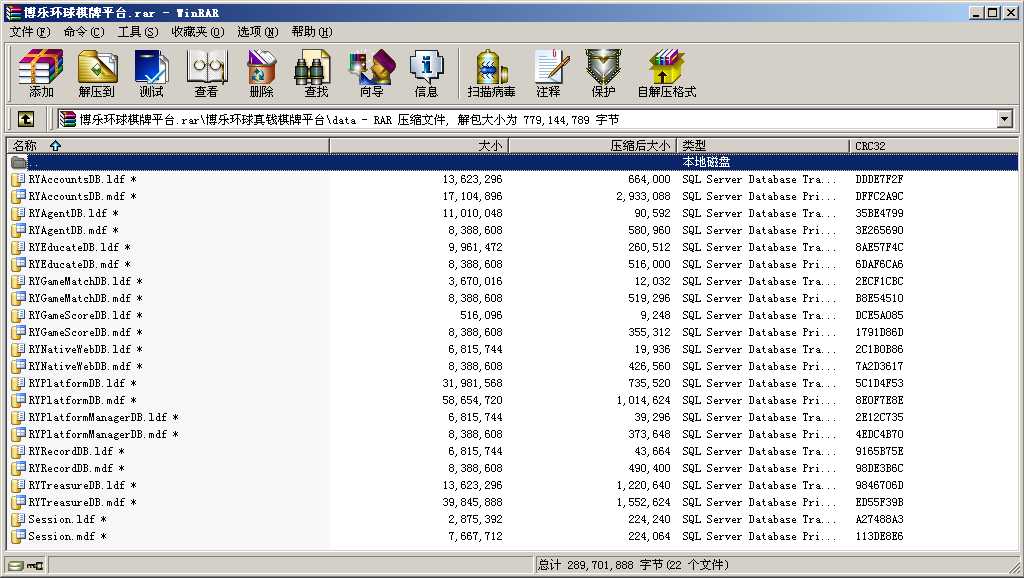Screen dimensions: 1024x578
Task: Click the resize grip in status bar corner
Action: click(1013, 567)
